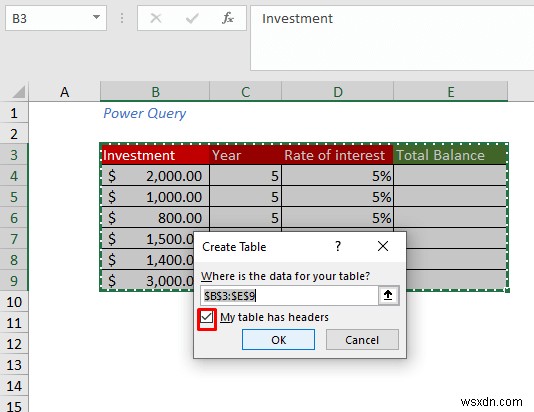Confirm table creation with OK button
Screen dimensions: 534x412
tap(278, 339)
